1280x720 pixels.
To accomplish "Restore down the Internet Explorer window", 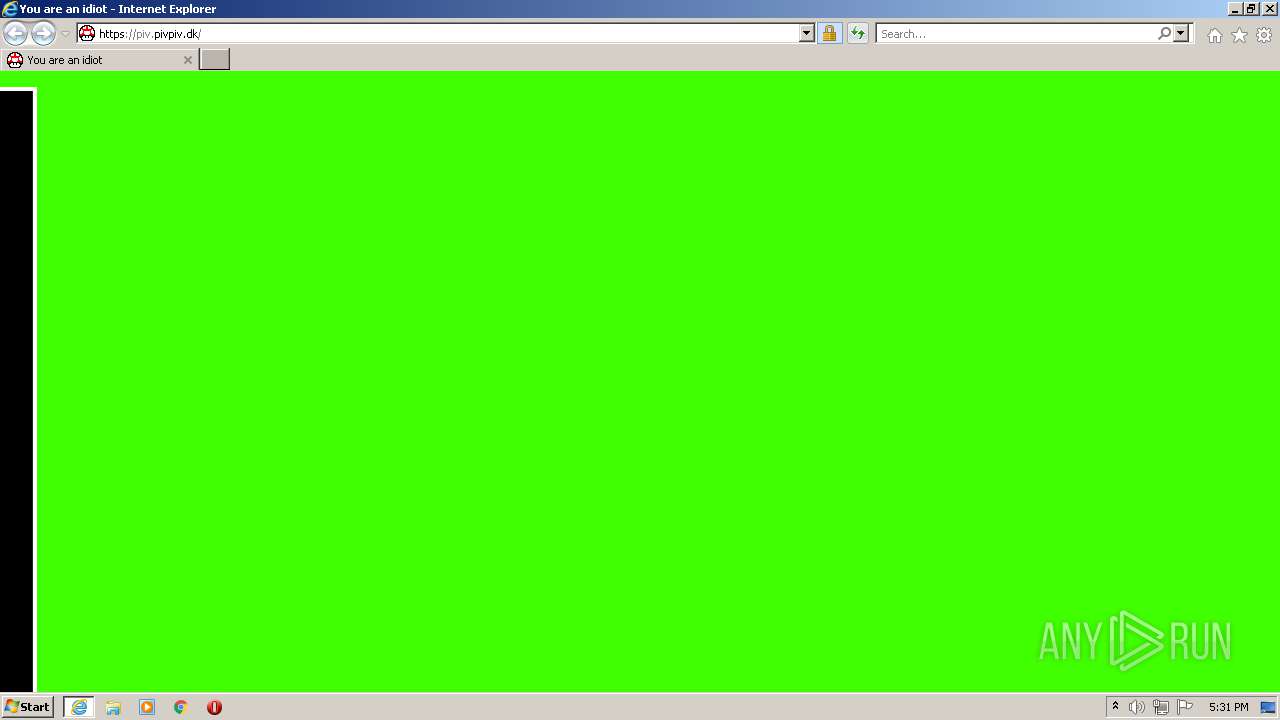I will point(1251,9).
